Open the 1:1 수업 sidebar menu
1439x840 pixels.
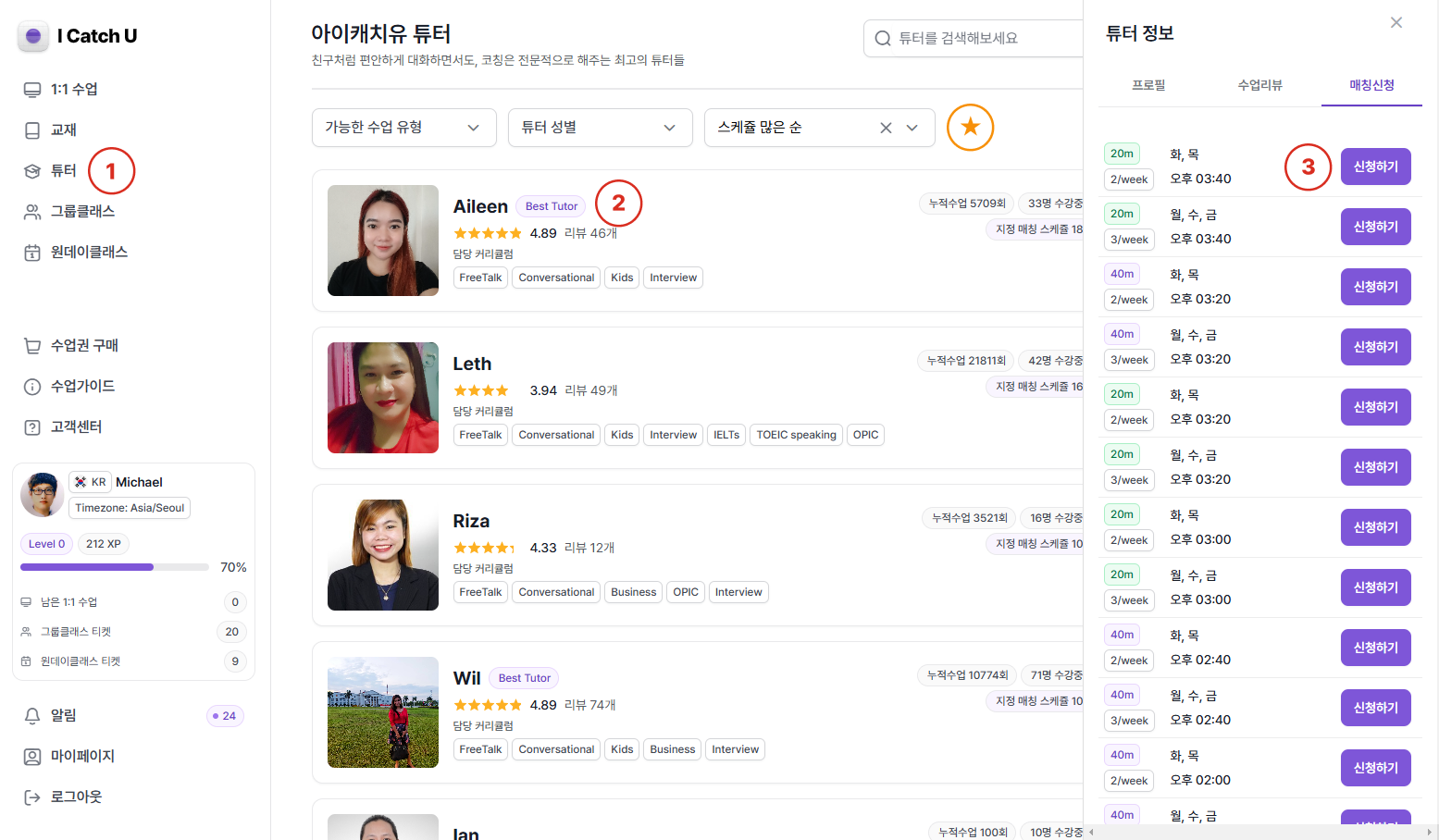pos(61,90)
